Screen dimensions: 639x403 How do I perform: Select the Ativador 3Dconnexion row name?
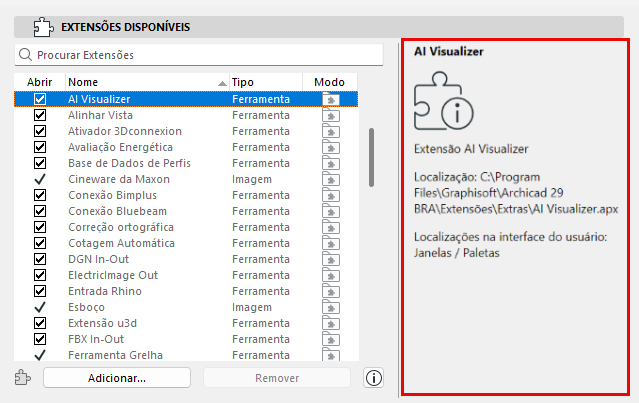tap(125, 131)
